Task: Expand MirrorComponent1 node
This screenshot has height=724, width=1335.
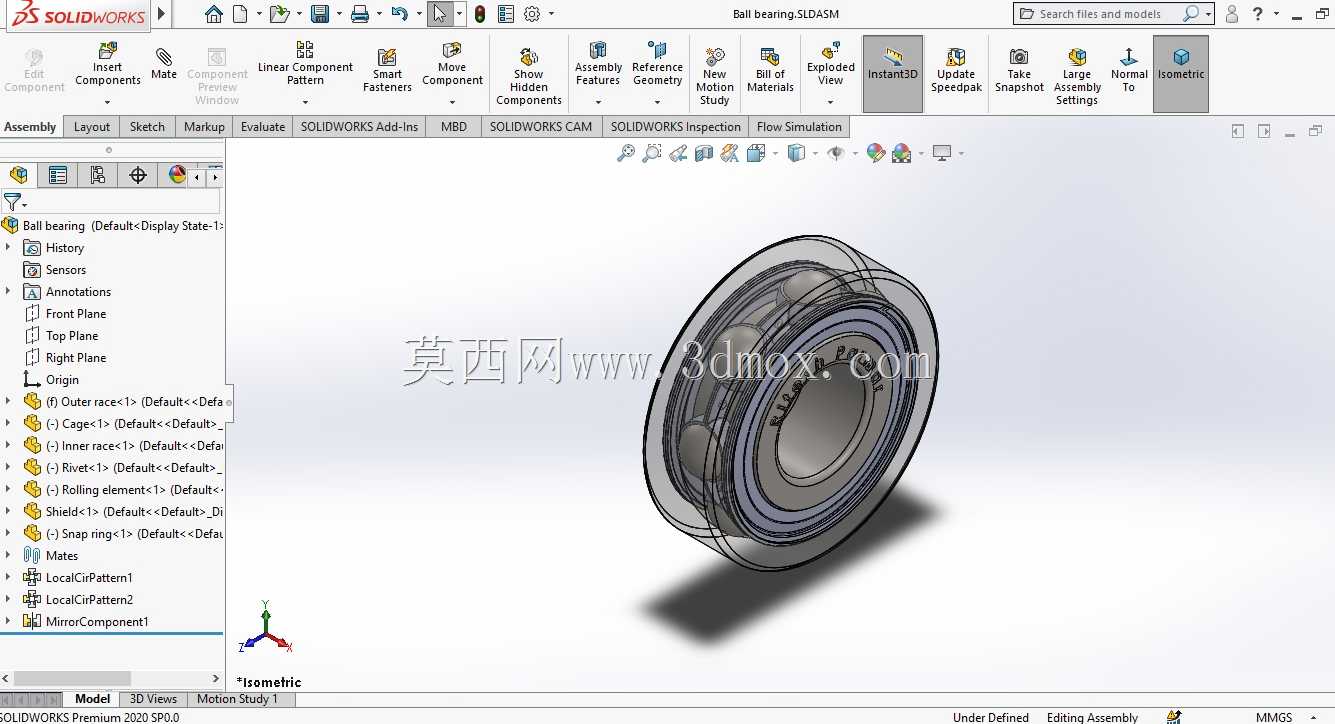Action: (x=8, y=621)
